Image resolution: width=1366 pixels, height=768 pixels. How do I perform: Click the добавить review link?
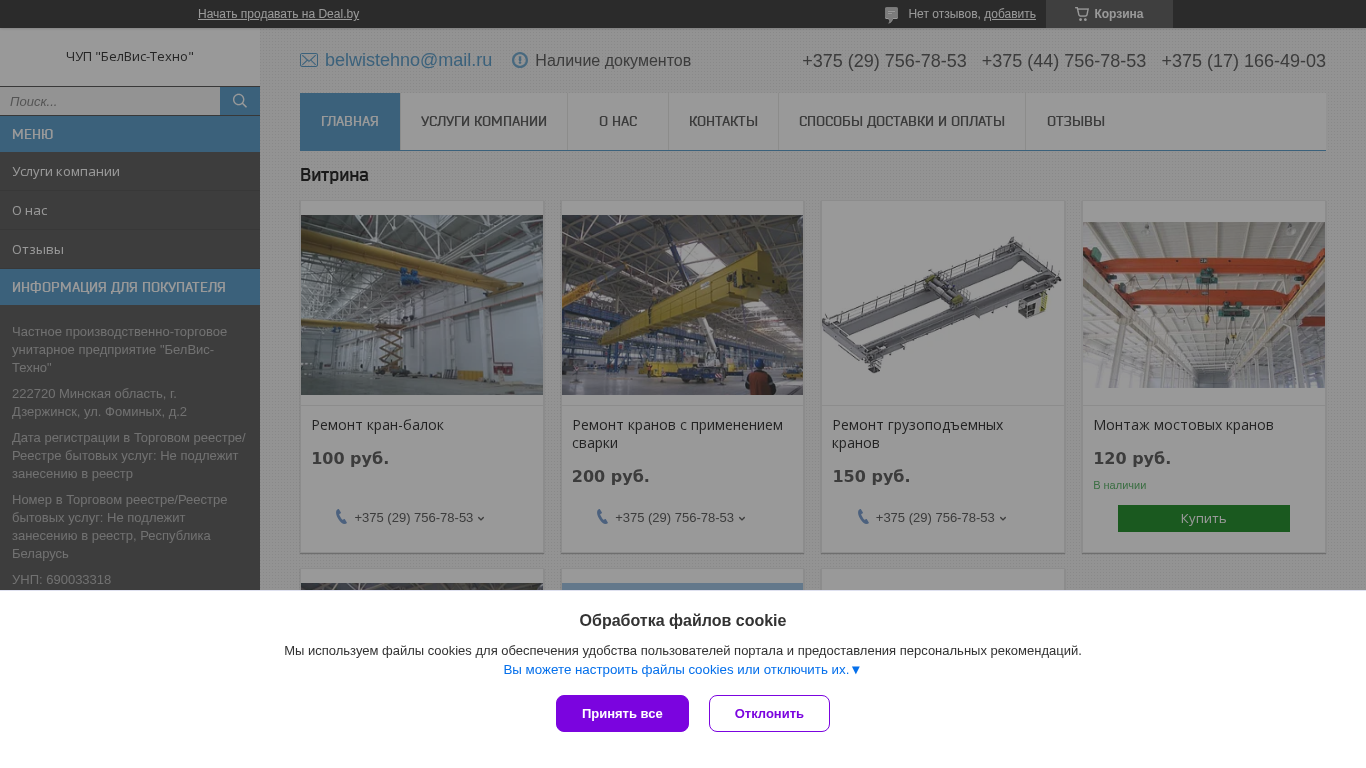click(x=1010, y=14)
